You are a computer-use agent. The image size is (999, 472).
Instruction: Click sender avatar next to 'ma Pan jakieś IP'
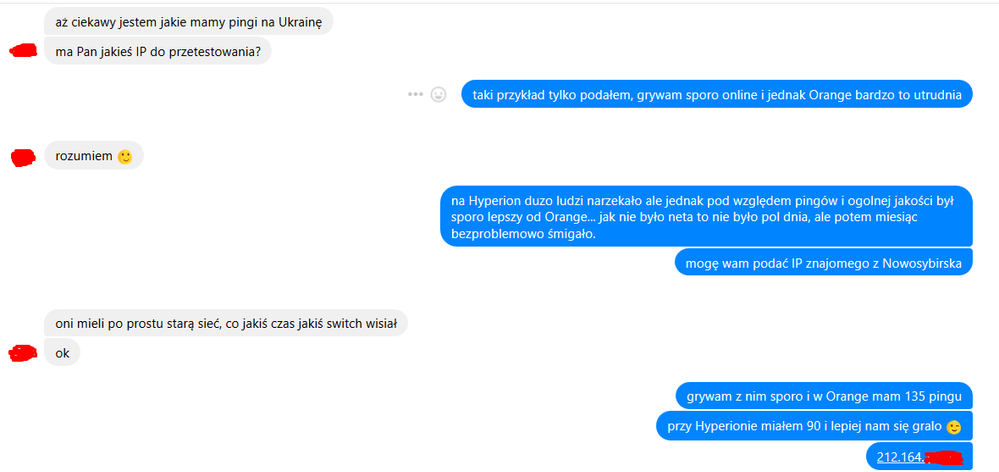[x=23, y=51]
